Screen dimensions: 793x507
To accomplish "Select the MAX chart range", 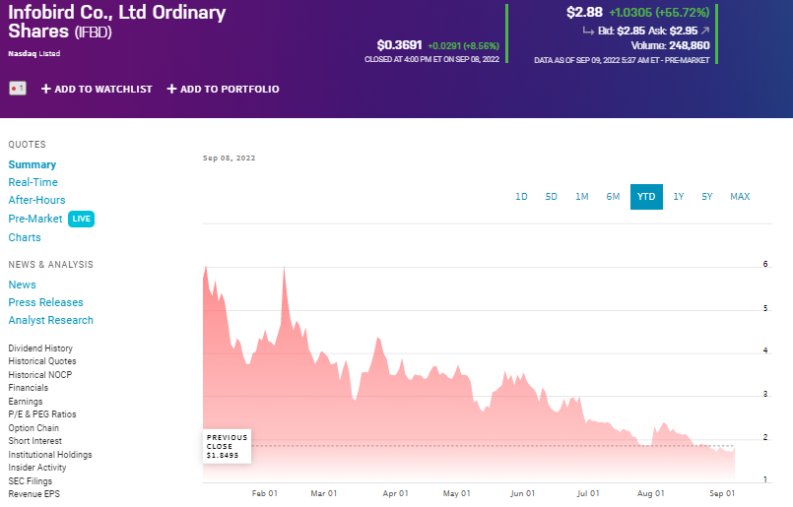I will coord(740,197).
